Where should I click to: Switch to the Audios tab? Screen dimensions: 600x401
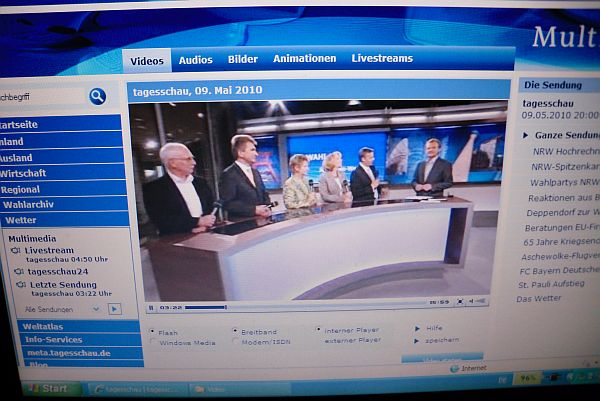196,60
